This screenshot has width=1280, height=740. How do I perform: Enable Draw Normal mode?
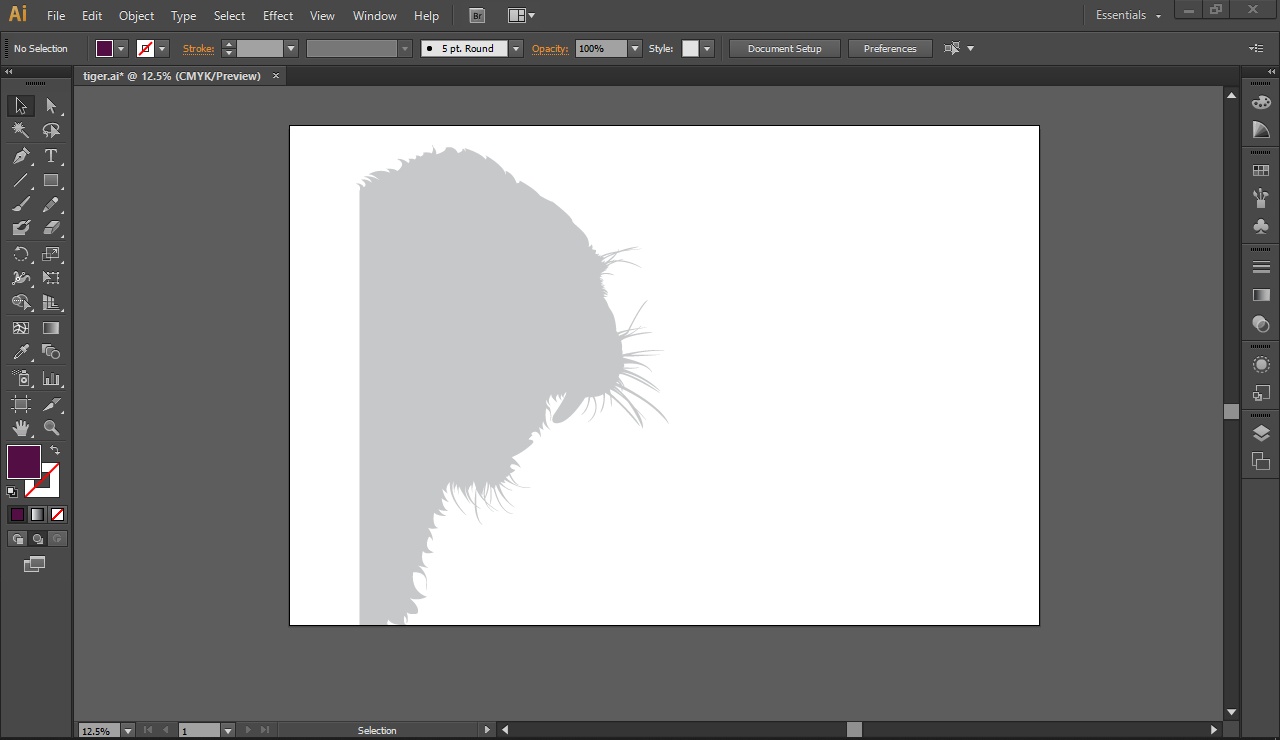point(17,539)
